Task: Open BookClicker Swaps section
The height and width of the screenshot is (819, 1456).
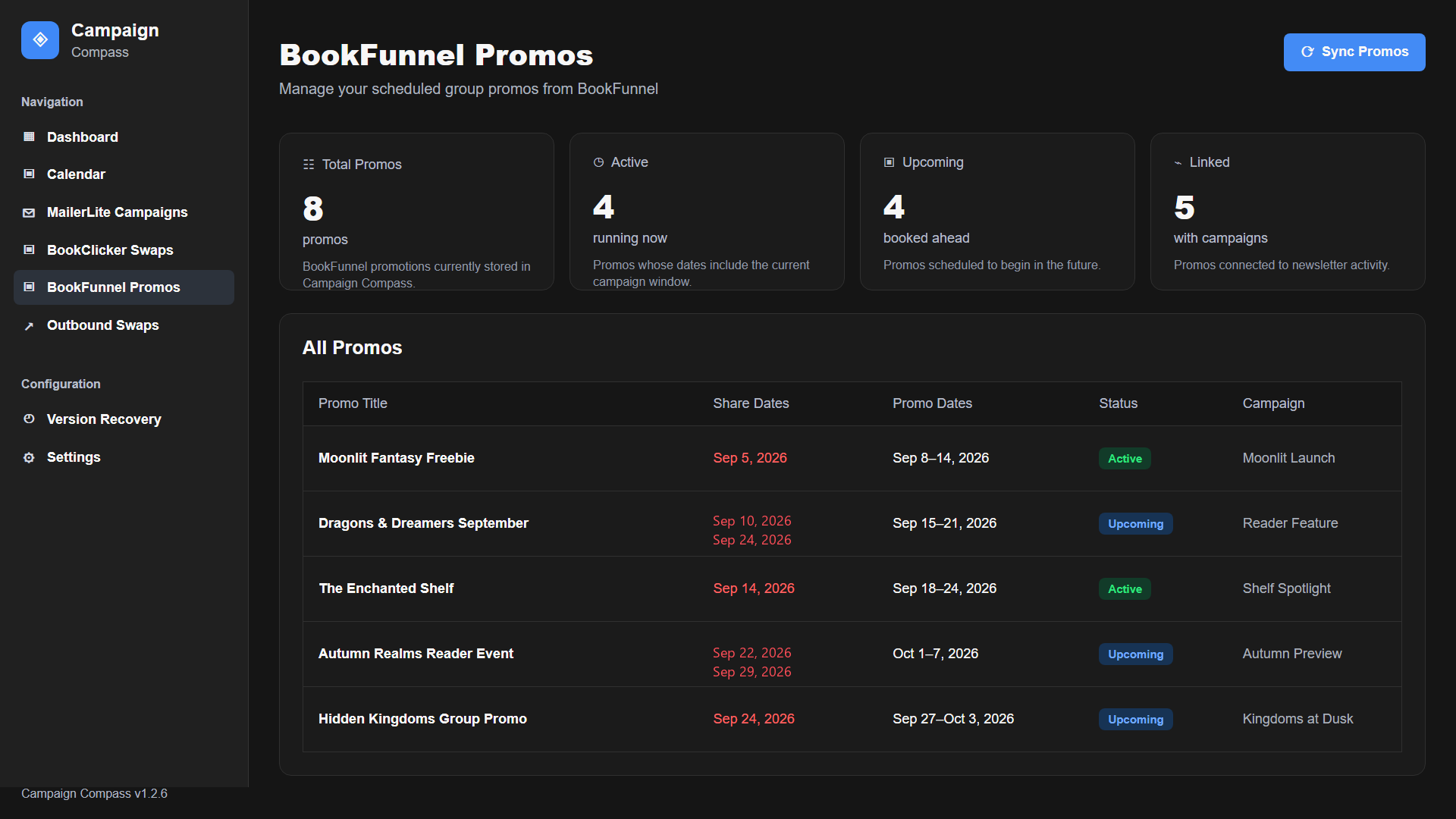Action: click(x=124, y=249)
